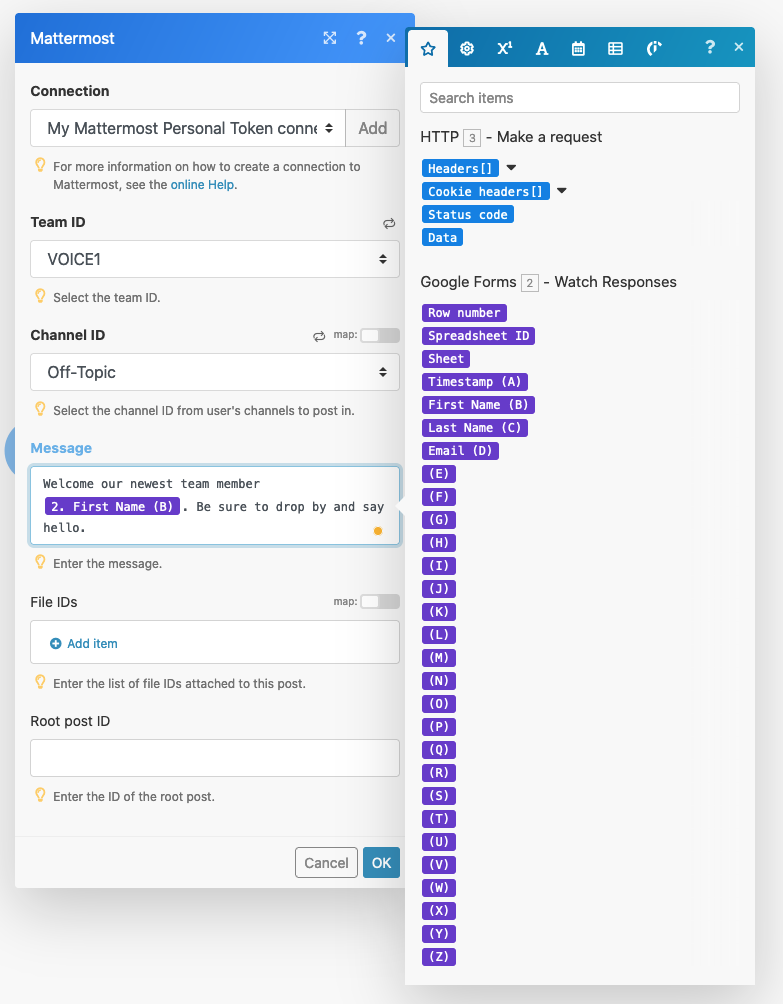Insert First Name (B) from Google Forms list
This screenshot has height=1004, width=783.
(478, 405)
